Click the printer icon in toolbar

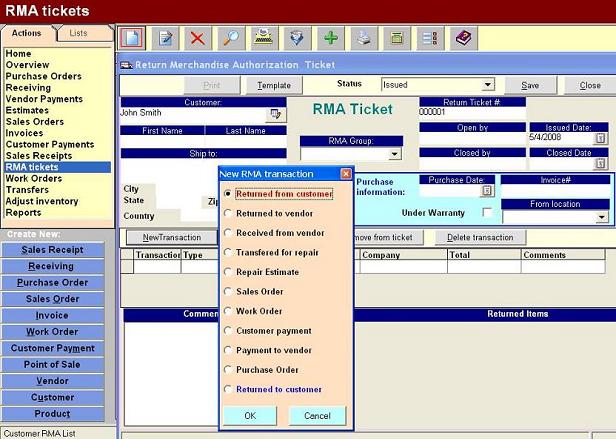coord(365,38)
